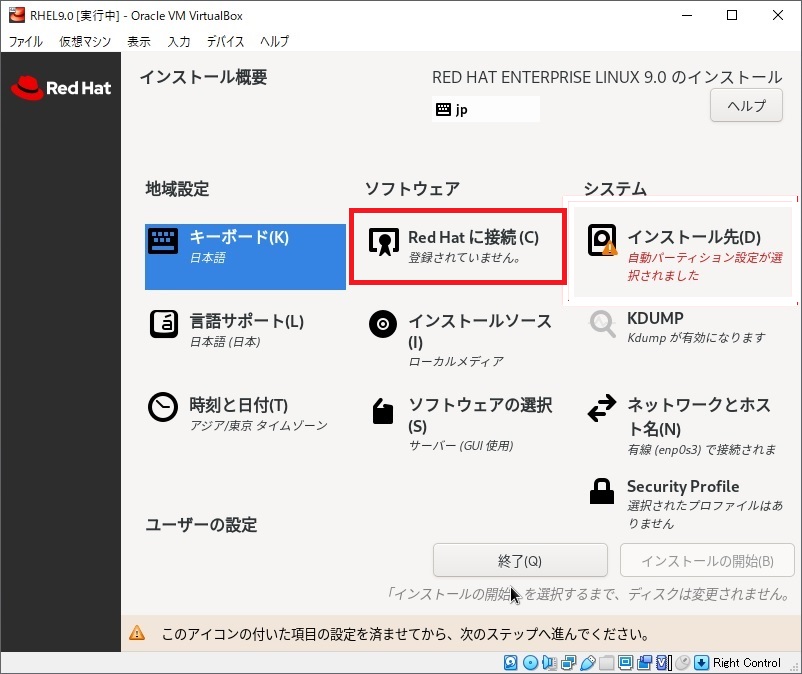The height and width of the screenshot is (674, 802).
Task: Open the KDUMP label
Action: pyautogui.click(x=655, y=318)
